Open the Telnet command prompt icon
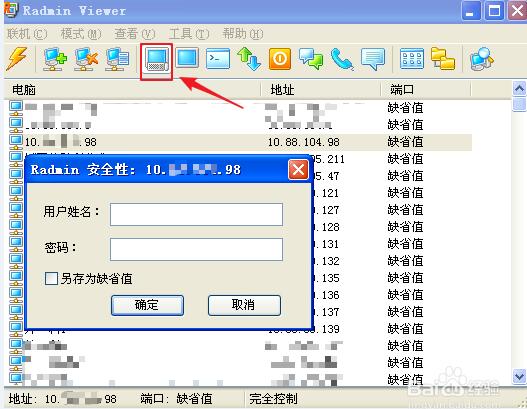The image size is (527, 409). point(218,58)
